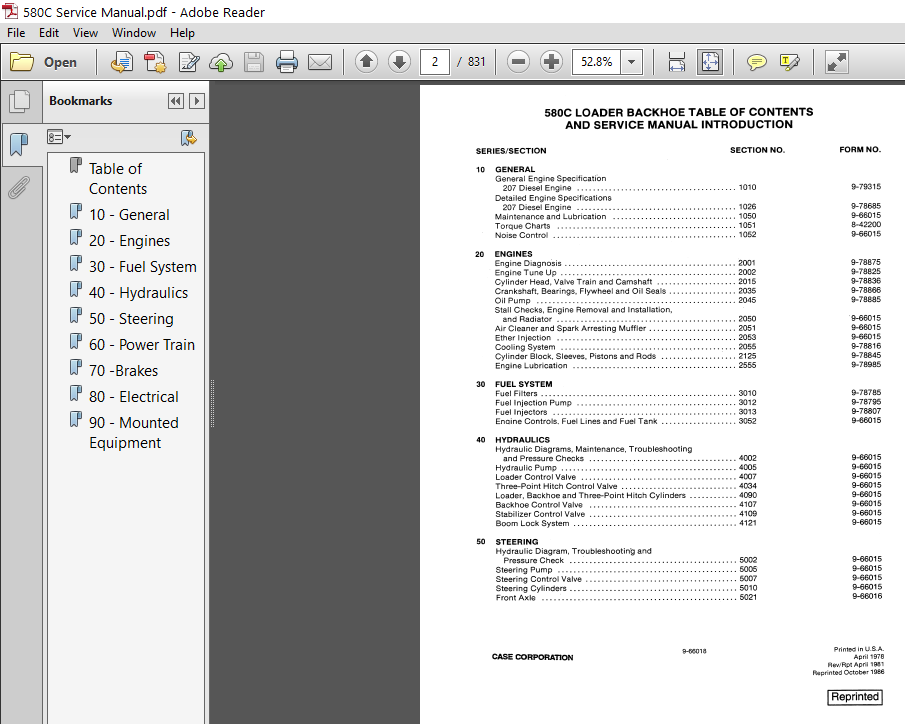Viewport: 905px width, 724px height.
Task: Open the Edit menu
Action: coord(48,33)
